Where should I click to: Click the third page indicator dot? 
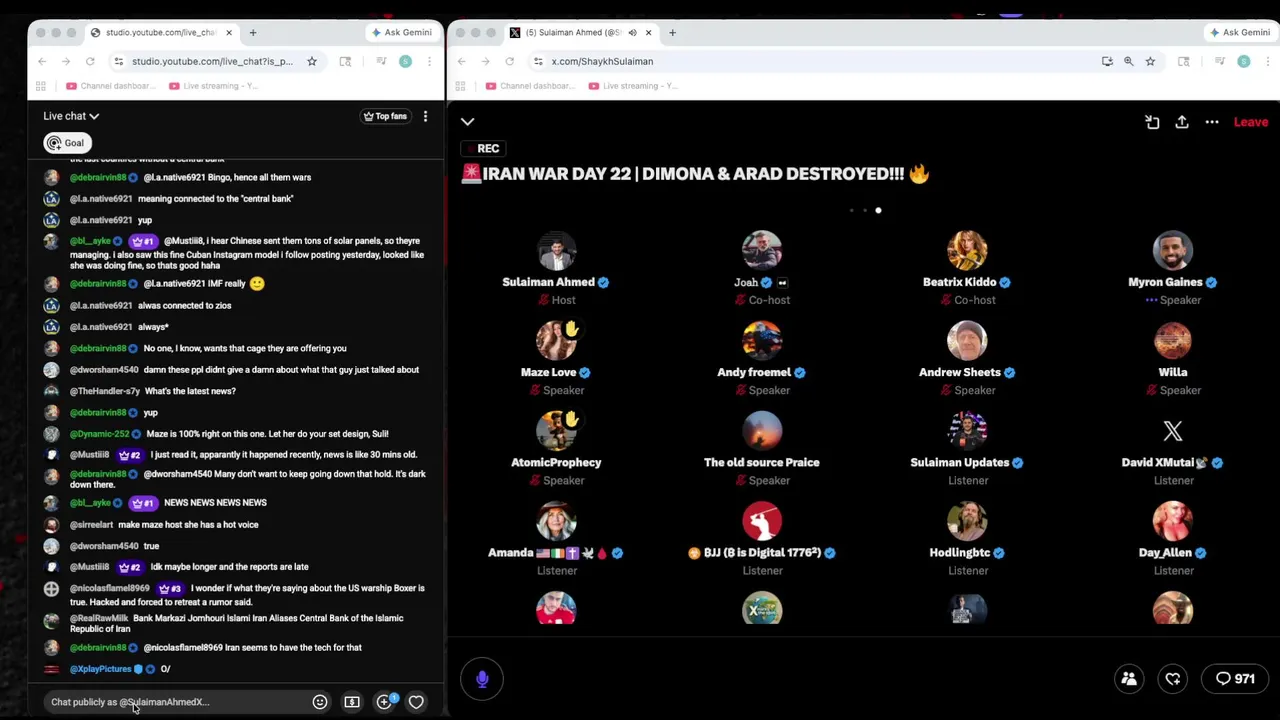pyautogui.click(x=878, y=210)
